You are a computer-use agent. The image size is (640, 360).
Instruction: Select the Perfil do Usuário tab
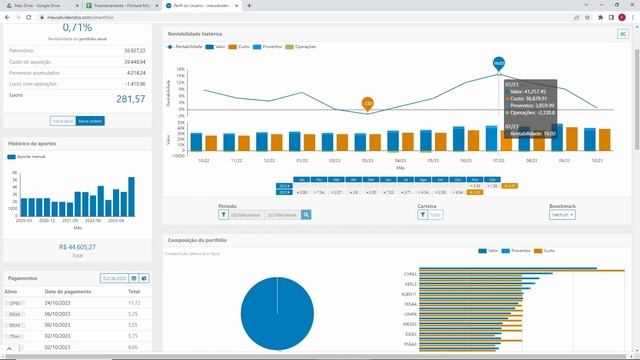coord(202,6)
